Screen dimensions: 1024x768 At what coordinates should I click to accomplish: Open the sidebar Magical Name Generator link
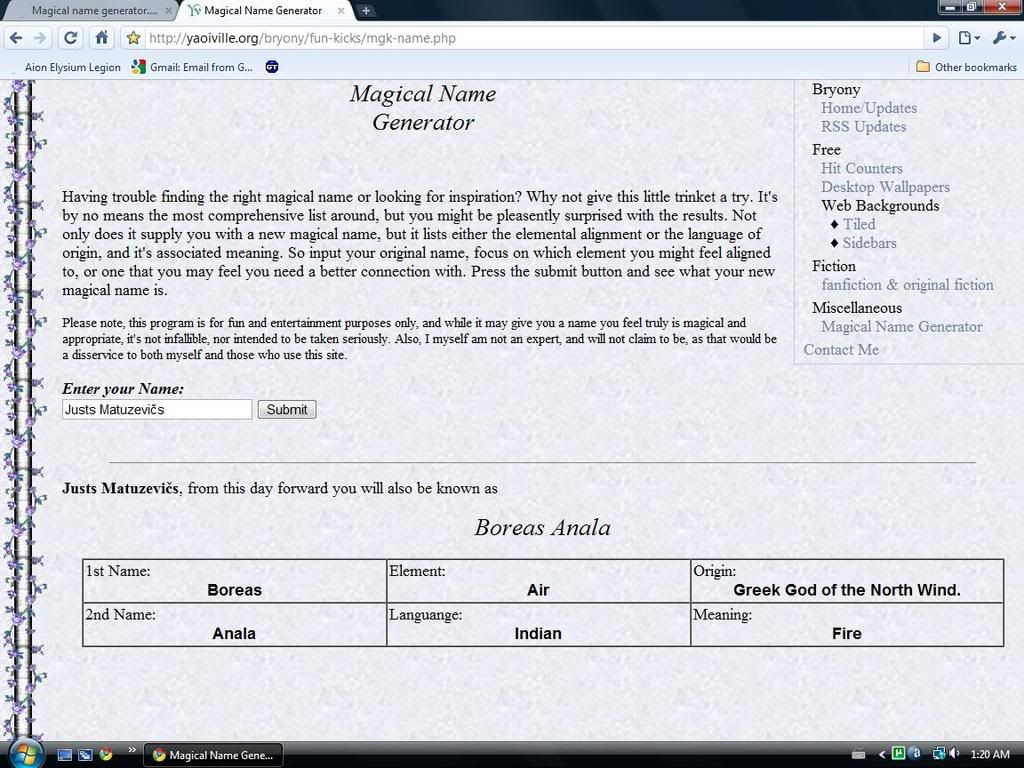point(901,327)
